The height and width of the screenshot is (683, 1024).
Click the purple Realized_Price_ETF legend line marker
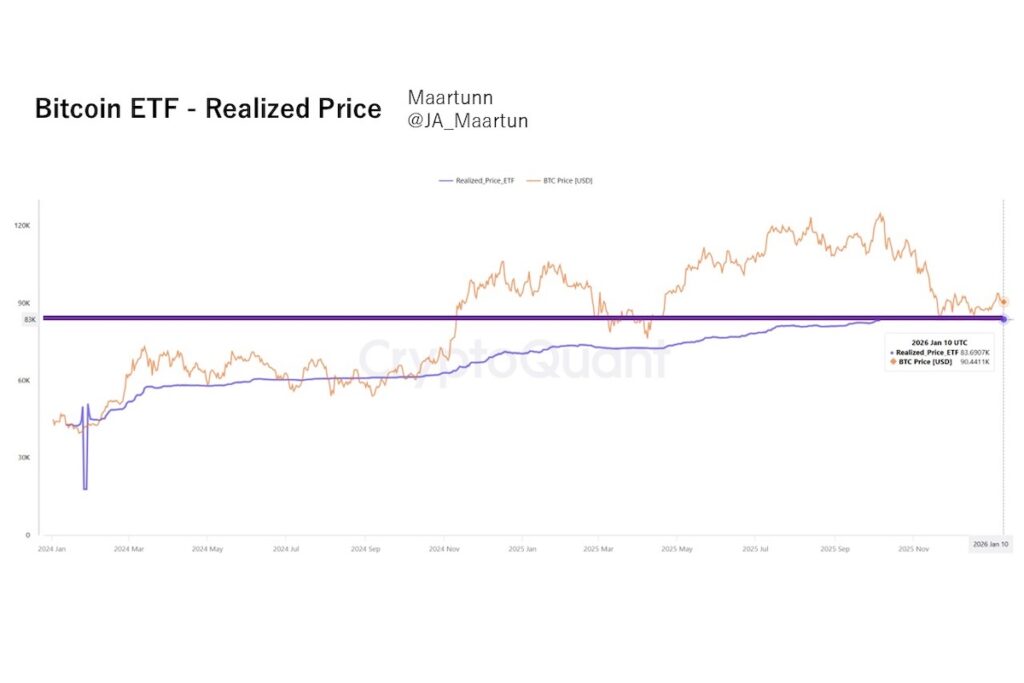pyautogui.click(x=446, y=181)
